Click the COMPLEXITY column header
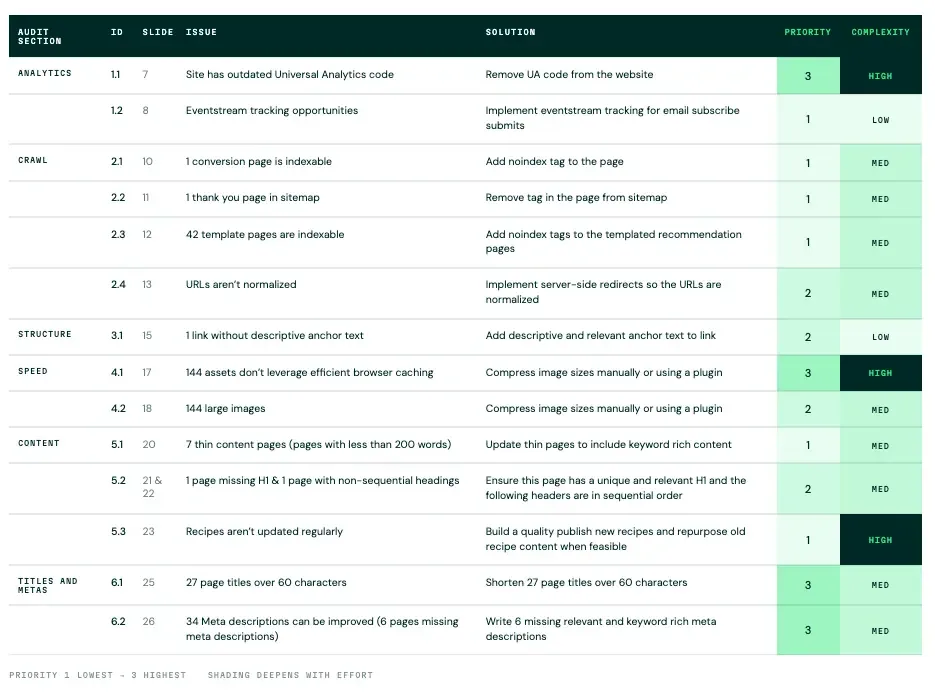The image size is (935, 693). [x=880, y=32]
